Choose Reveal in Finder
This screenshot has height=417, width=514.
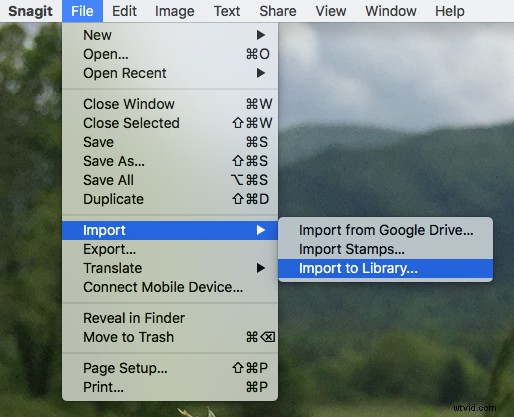click(170, 318)
